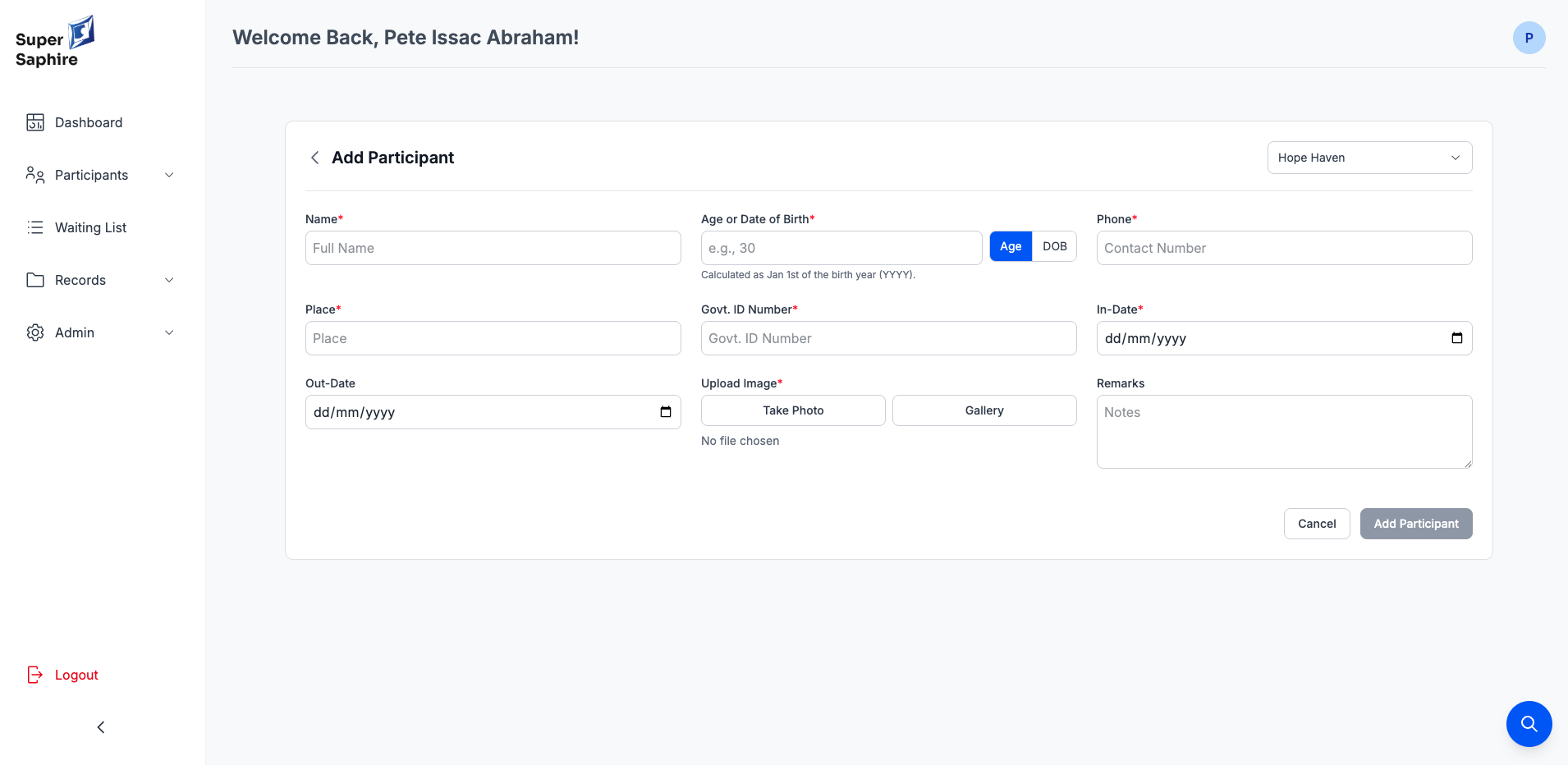The image size is (1568, 765).
Task: Expand the Participants menu chevron
Action: [169, 175]
